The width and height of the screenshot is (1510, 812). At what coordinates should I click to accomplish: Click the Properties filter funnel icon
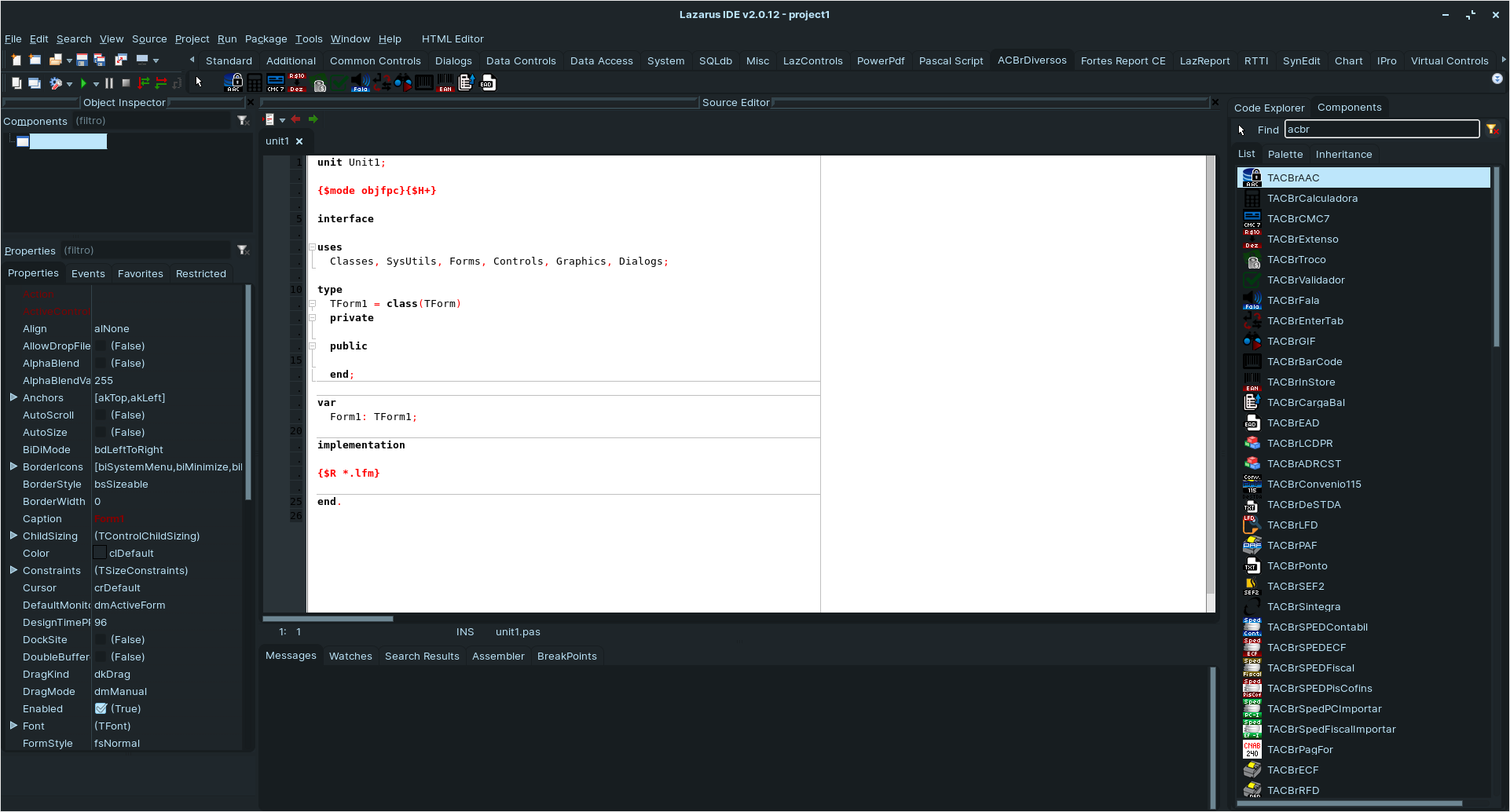click(243, 250)
